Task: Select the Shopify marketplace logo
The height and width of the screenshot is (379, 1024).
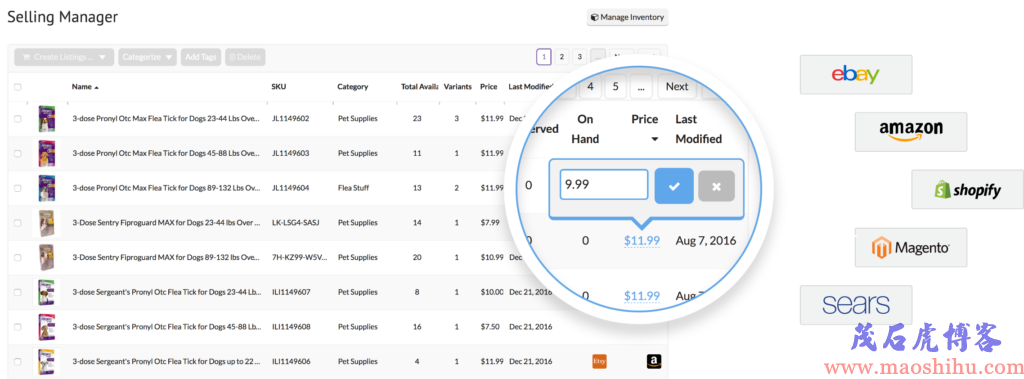Action: click(967, 190)
